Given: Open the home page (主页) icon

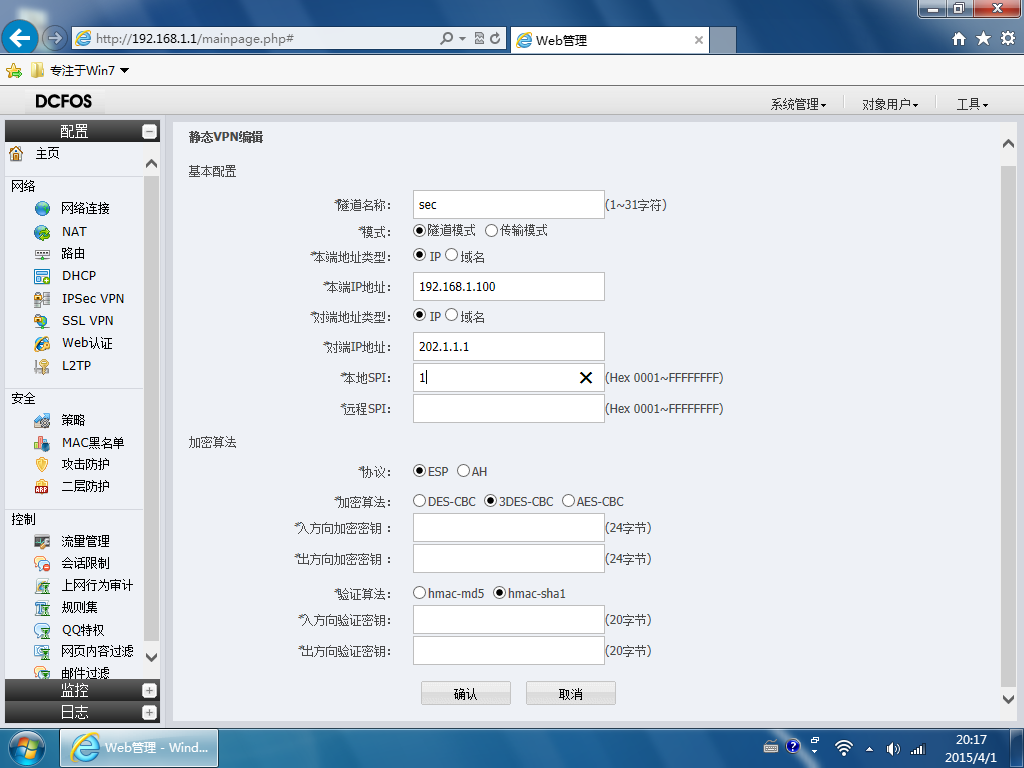Looking at the screenshot, I should (16, 153).
